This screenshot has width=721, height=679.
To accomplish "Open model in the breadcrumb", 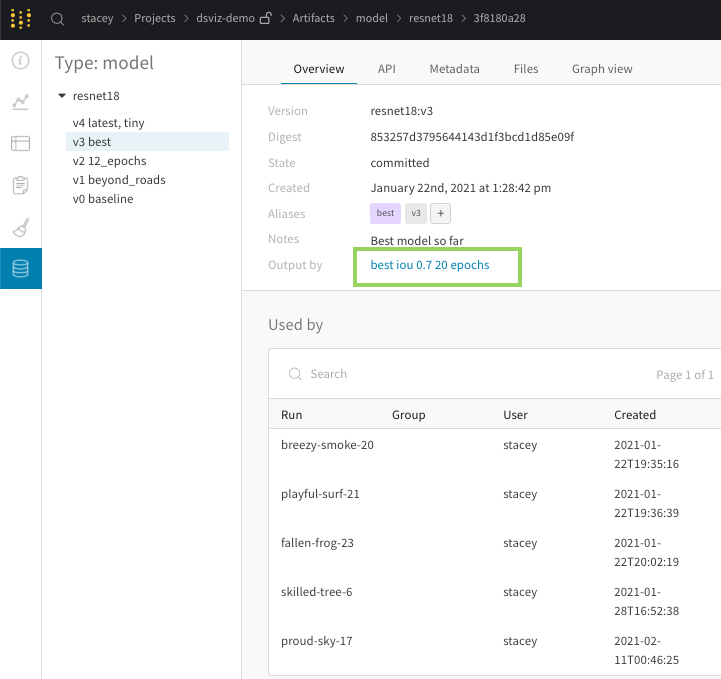I will click(x=372, y=18).
